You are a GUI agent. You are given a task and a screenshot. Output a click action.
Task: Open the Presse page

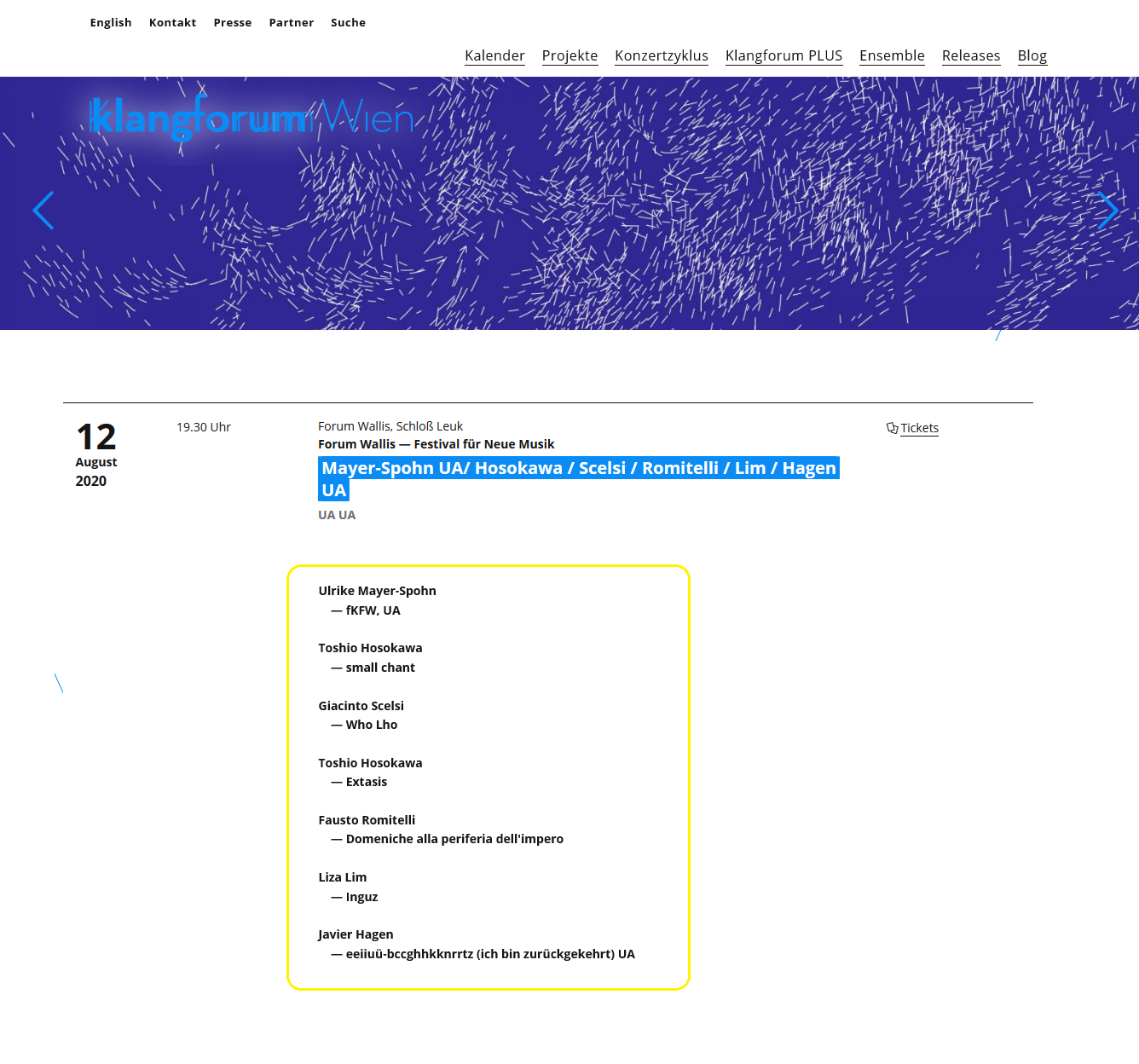[233, 23]
